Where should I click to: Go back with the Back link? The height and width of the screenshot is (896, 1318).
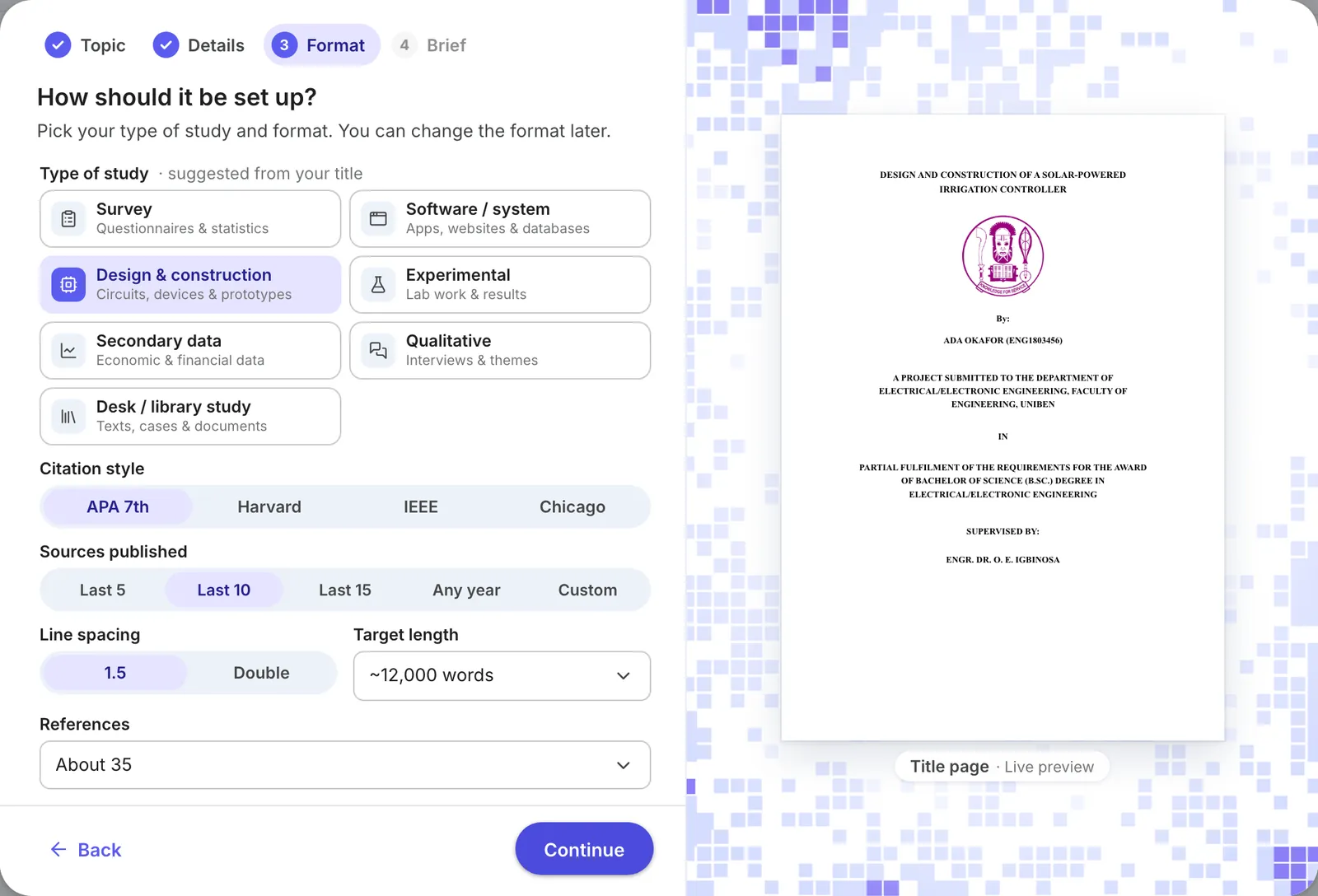pos(86,850)
